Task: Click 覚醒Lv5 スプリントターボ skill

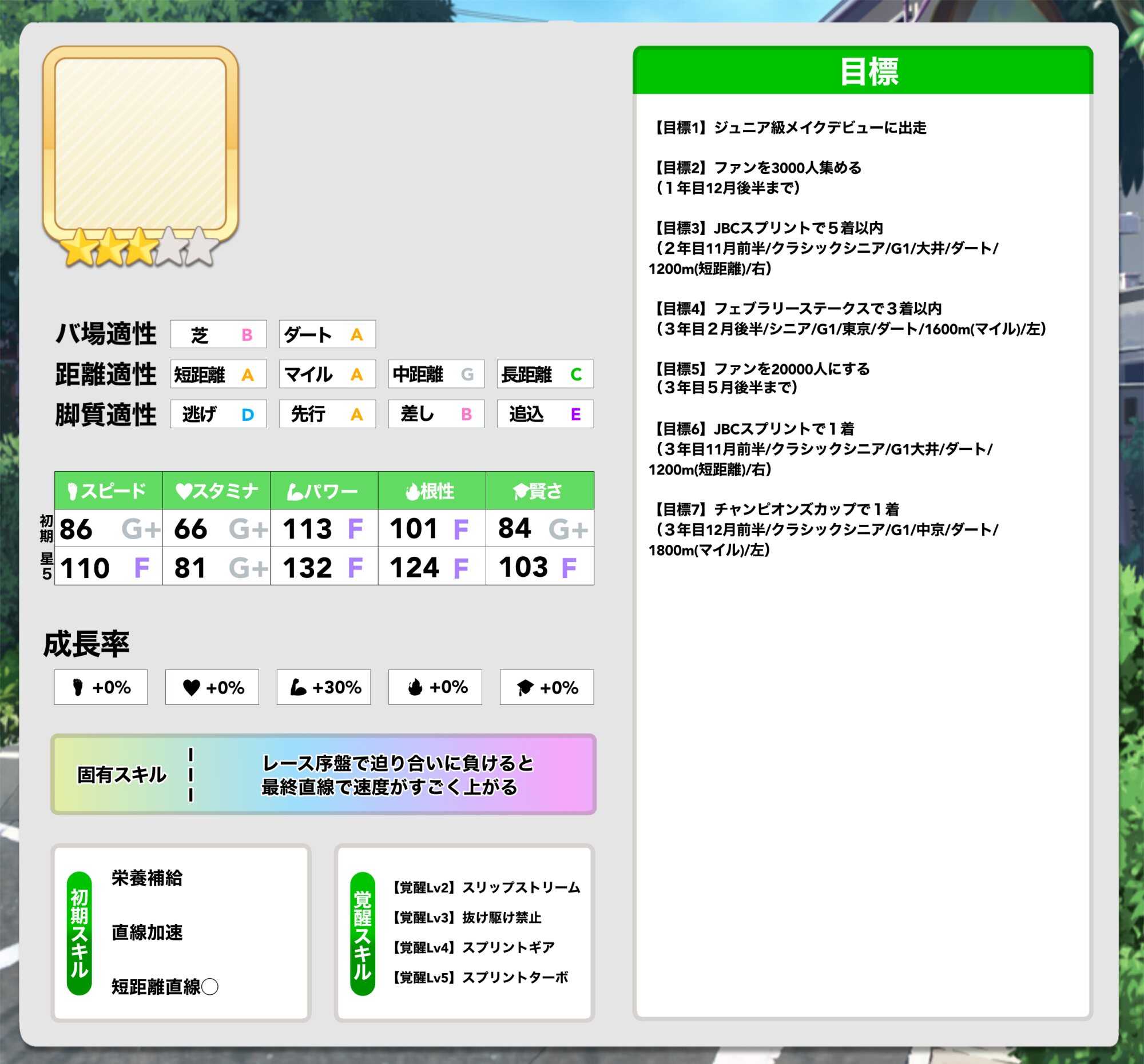Action: coord(479,977)
